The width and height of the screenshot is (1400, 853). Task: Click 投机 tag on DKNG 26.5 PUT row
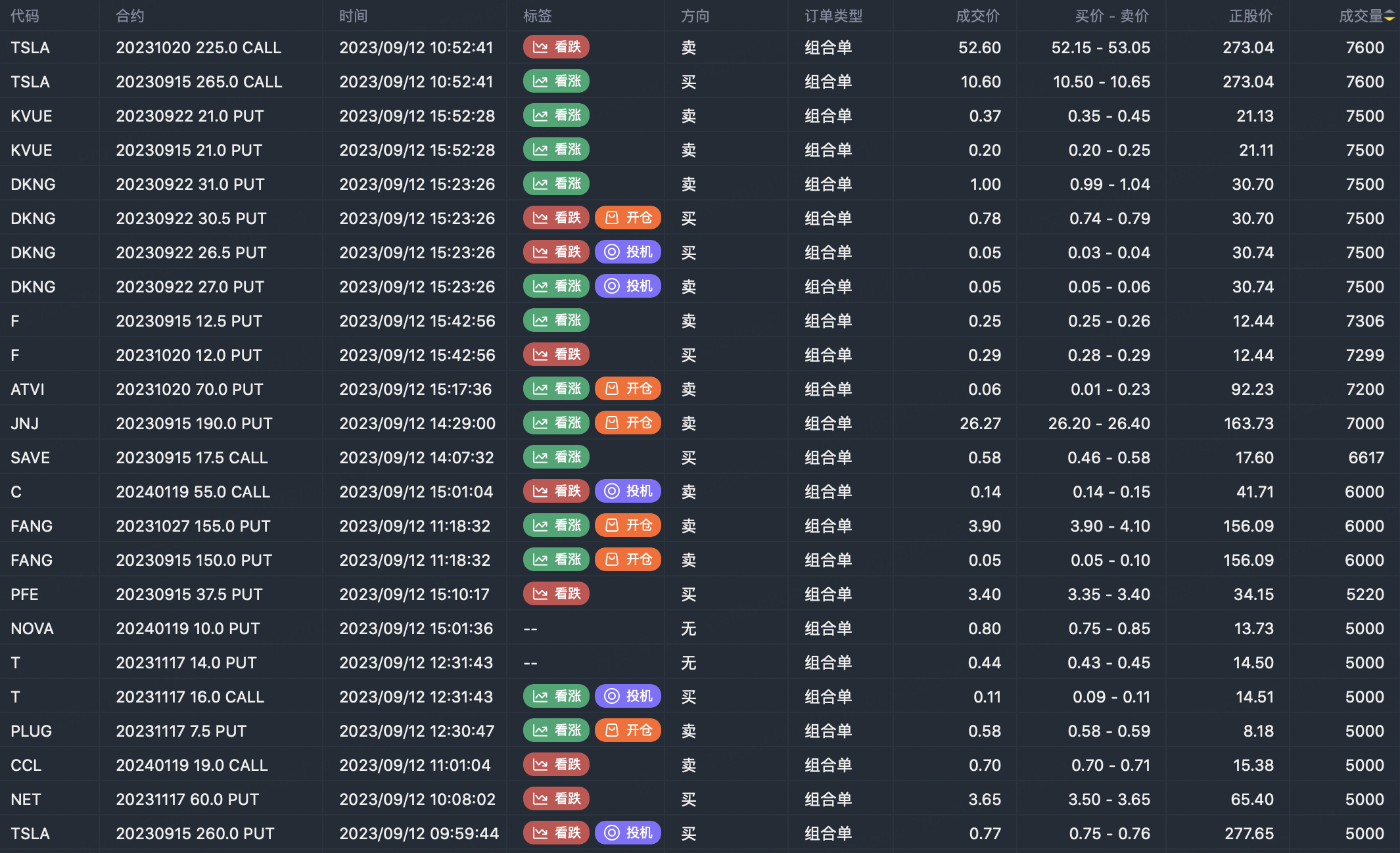[x=628, y=252]
